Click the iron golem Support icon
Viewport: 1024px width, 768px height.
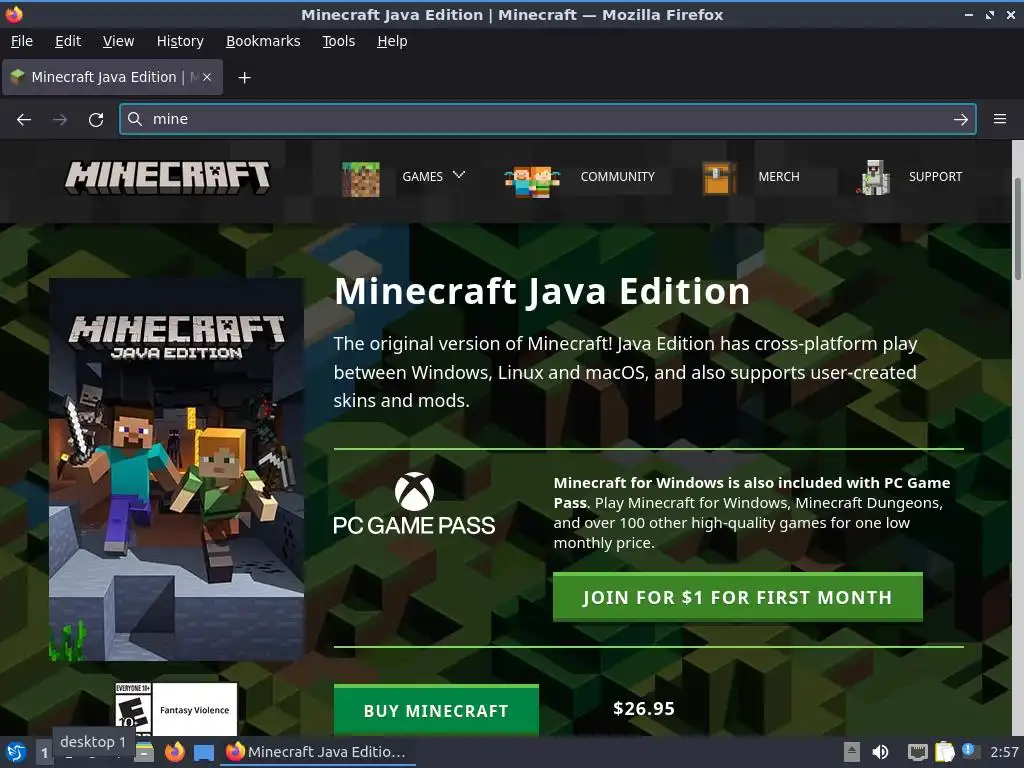874,178
